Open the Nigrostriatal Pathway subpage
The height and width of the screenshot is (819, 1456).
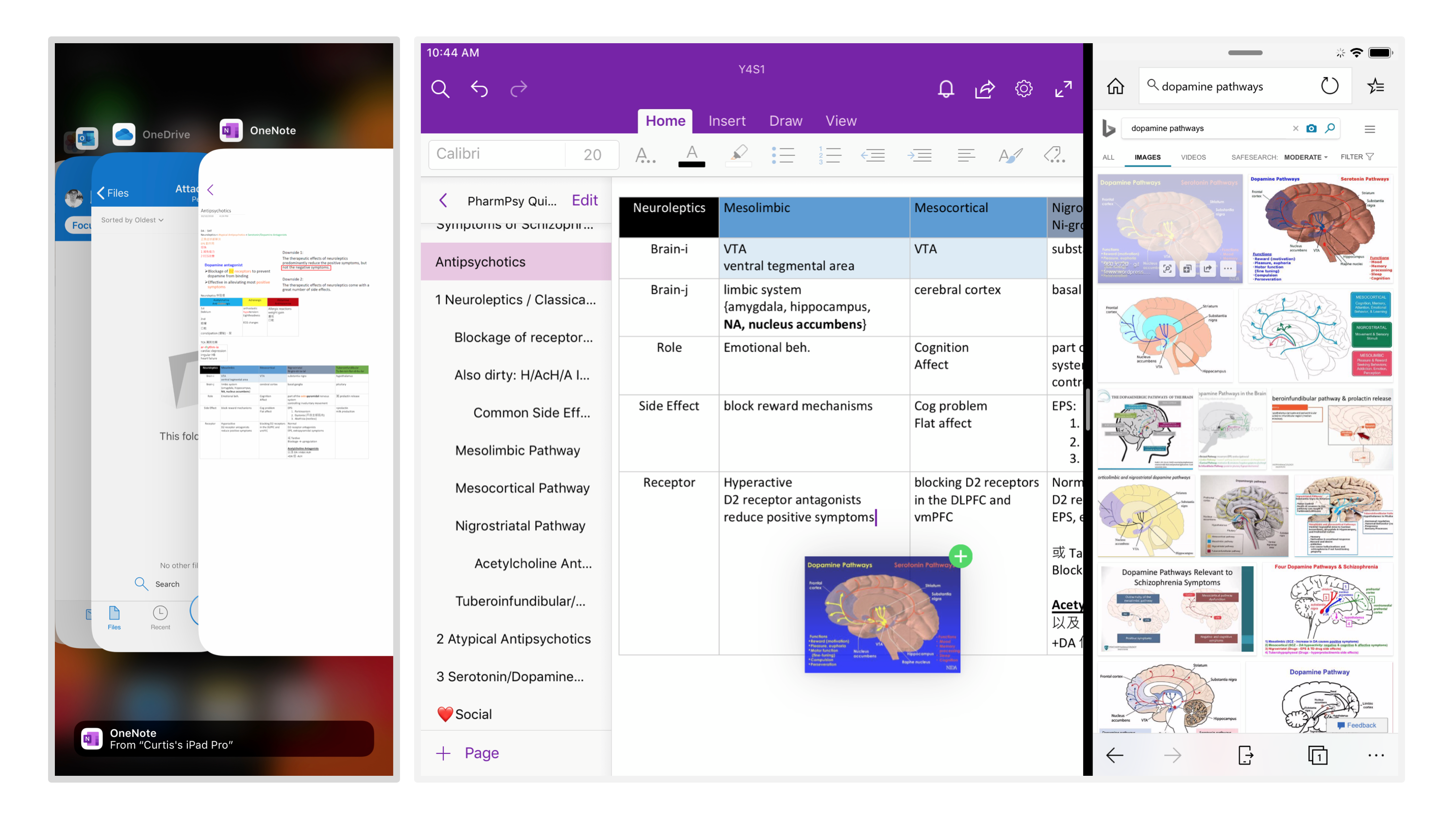520,526
